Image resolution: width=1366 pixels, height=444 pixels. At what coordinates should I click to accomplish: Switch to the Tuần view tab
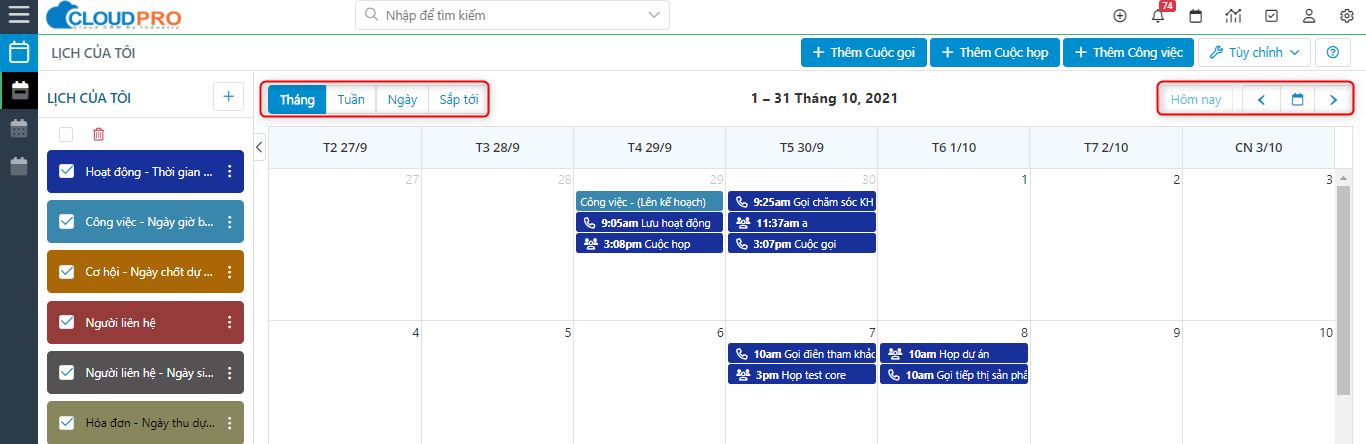351,99
